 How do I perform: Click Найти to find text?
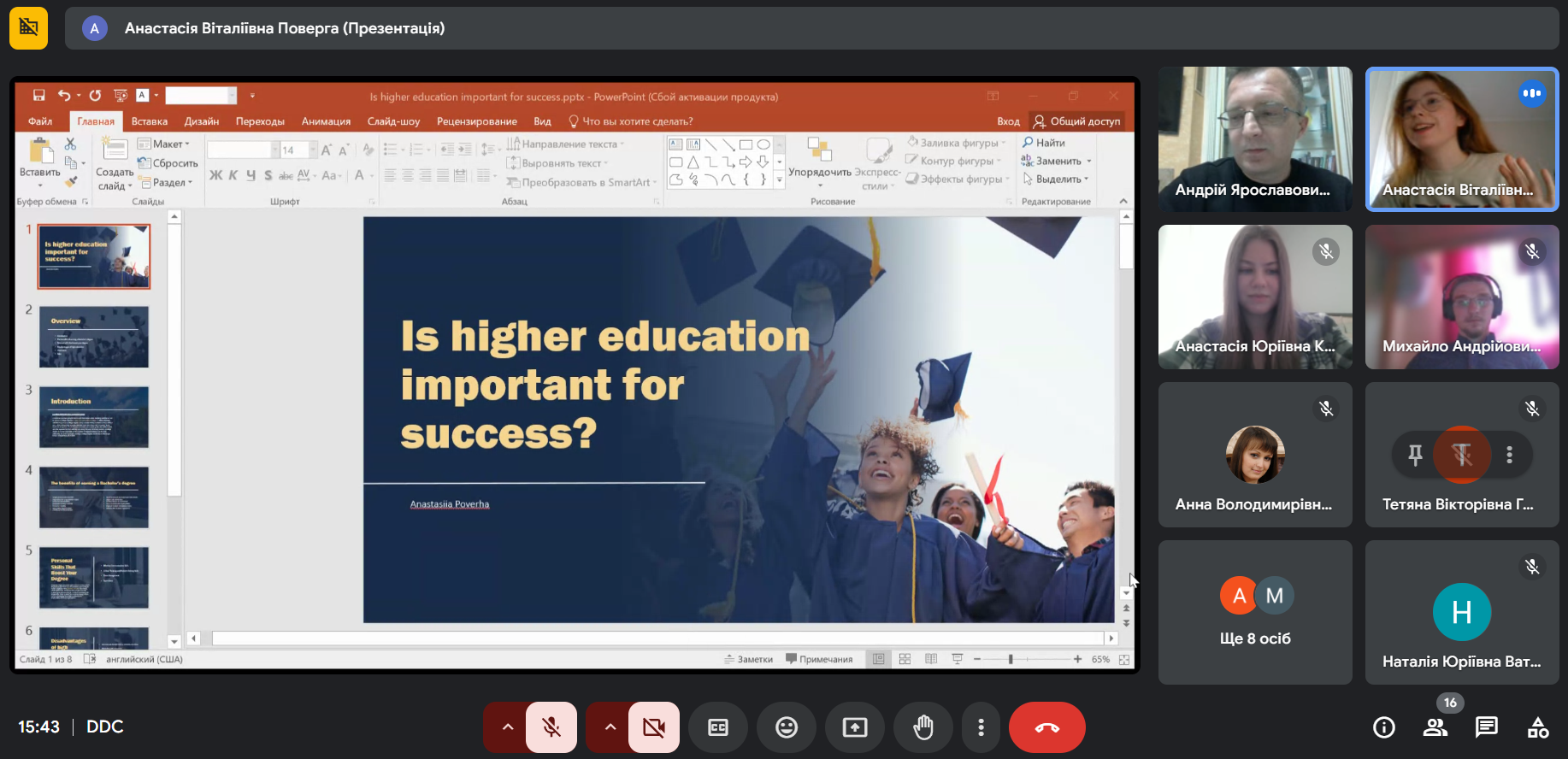click(1044, 143)
